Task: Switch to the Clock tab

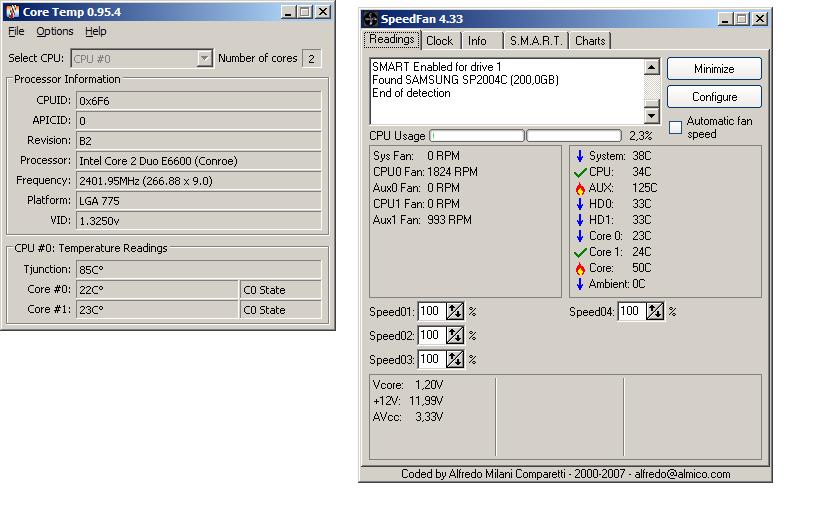Action: [x=439, y=41]
